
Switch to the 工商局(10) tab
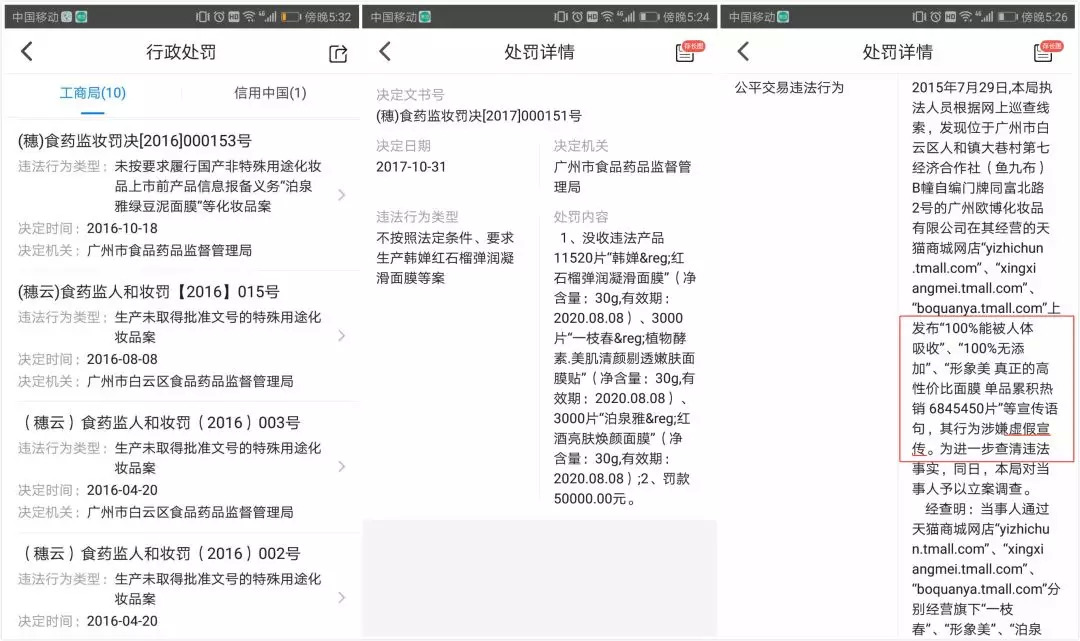(x=92, y=93)
